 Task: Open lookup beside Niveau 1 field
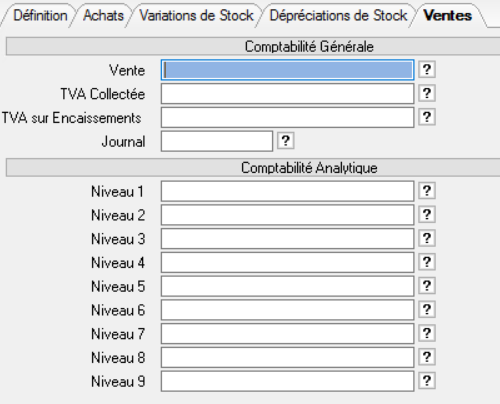pyautogui.click(x=427, y=191)
